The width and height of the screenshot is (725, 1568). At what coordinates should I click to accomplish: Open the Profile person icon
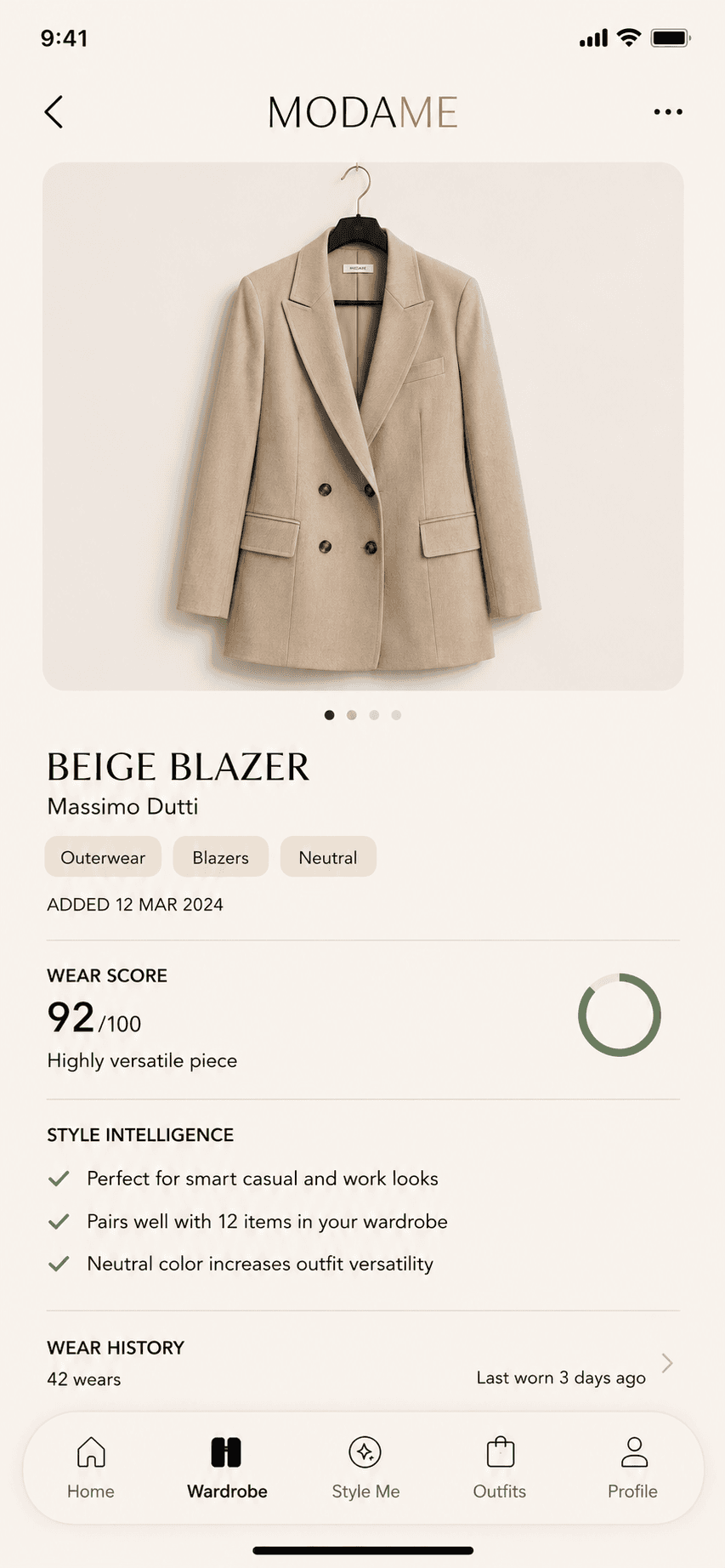(x=634, y=1452)
